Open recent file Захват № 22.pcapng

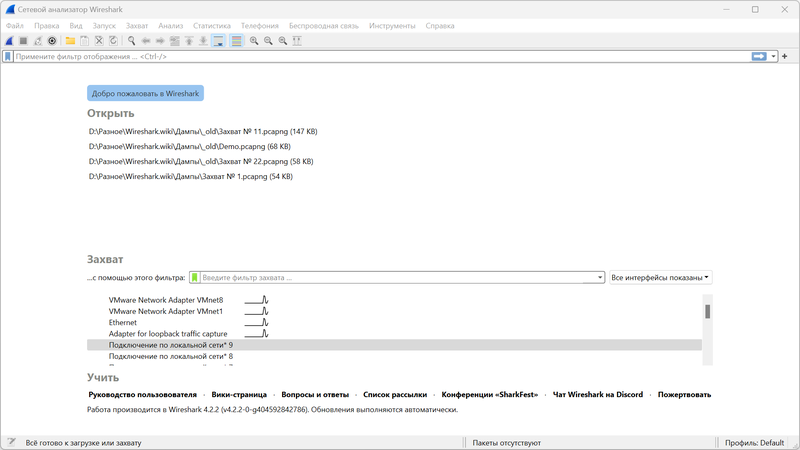click(x=201, y=161)
